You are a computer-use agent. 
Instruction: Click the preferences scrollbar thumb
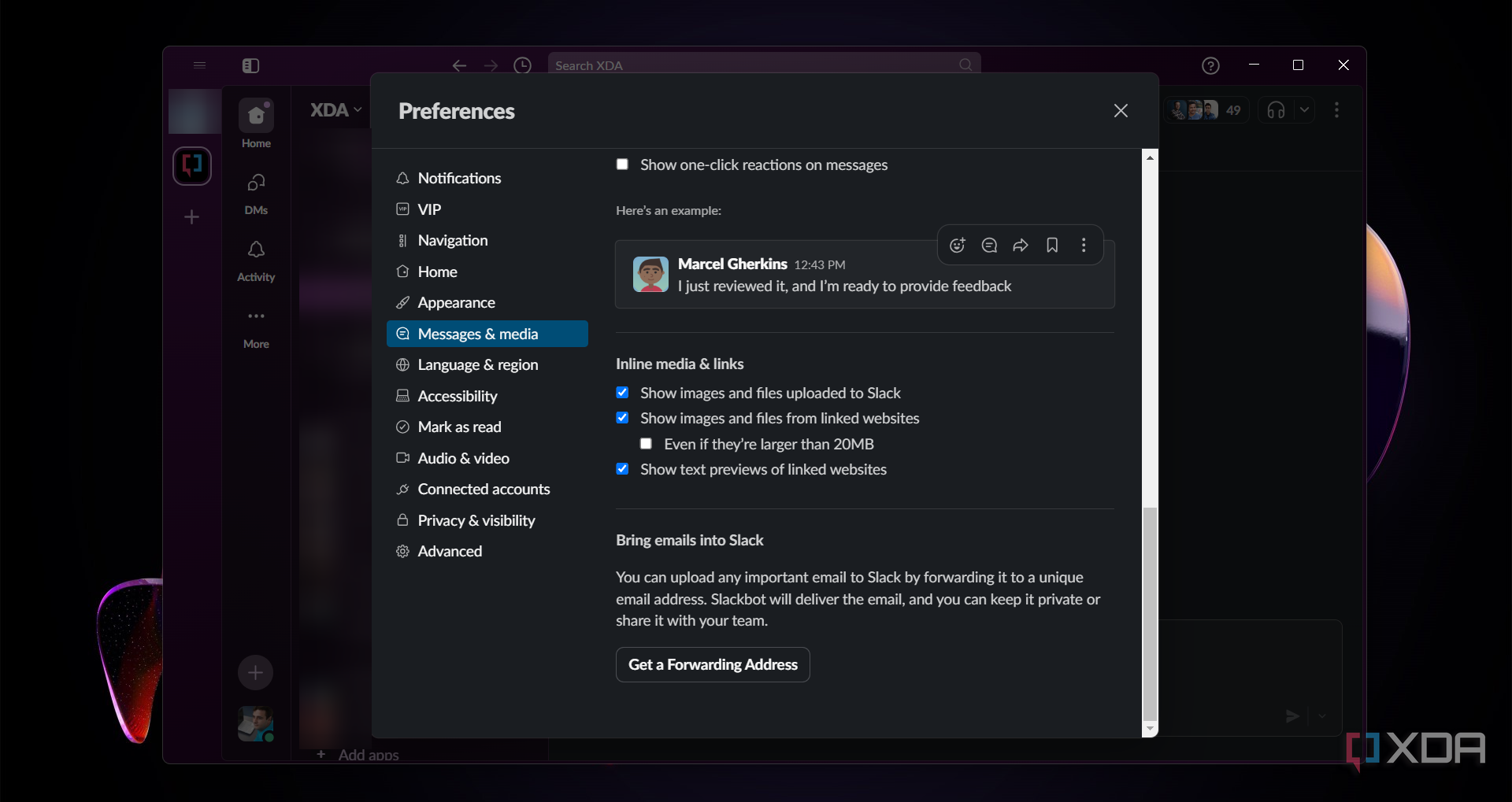[1150, 614]
